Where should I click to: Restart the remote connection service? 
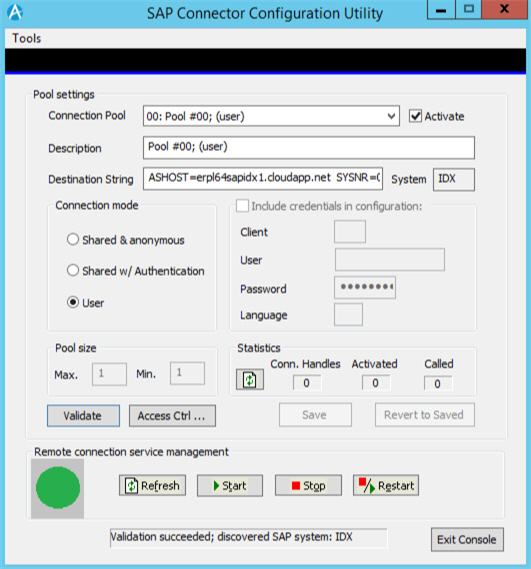(x=386, y=485)
